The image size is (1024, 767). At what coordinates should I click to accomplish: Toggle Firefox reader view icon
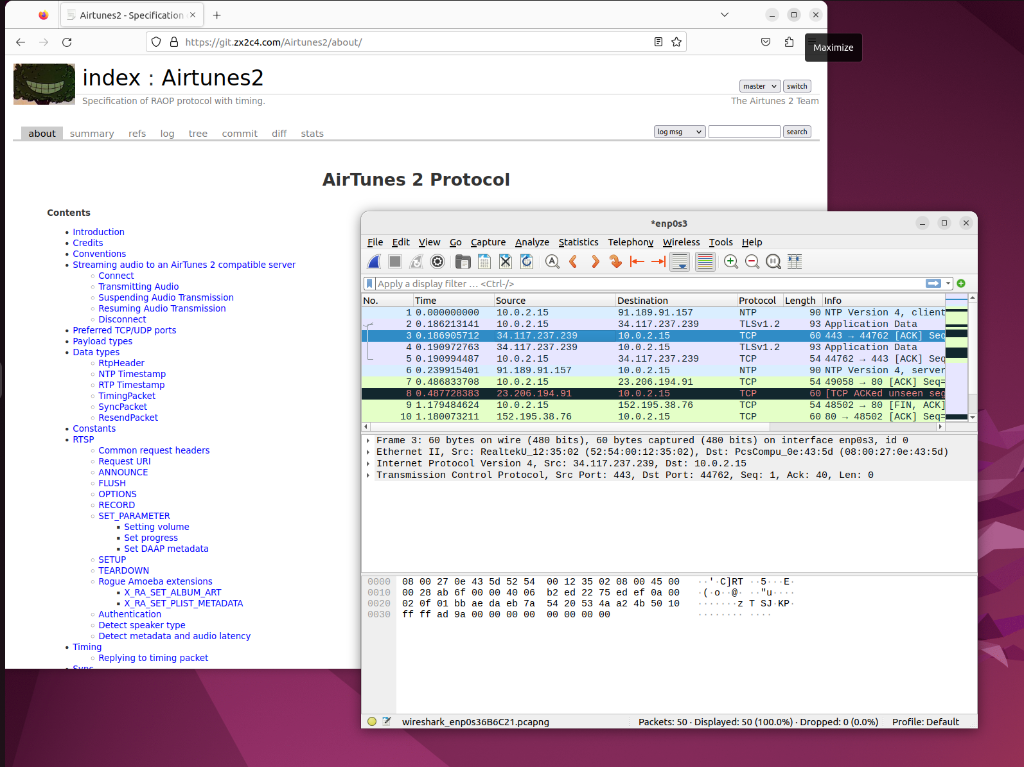pyautogui.click(x=658, y=42)
